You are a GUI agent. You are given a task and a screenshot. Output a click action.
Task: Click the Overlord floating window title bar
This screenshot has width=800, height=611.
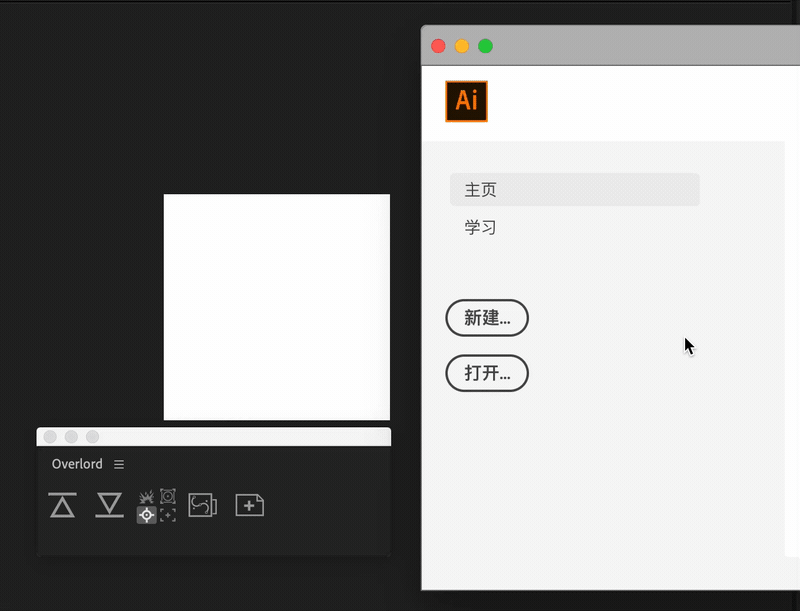214,437
